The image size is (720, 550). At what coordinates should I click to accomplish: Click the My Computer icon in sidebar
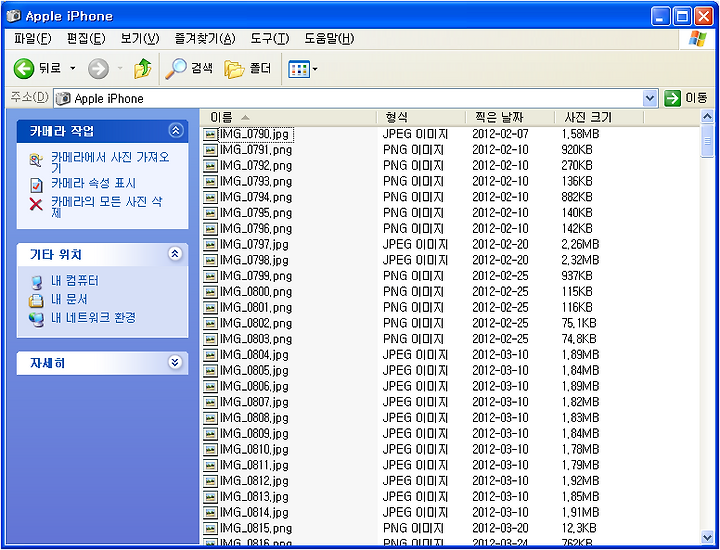(x=36, y=282)
